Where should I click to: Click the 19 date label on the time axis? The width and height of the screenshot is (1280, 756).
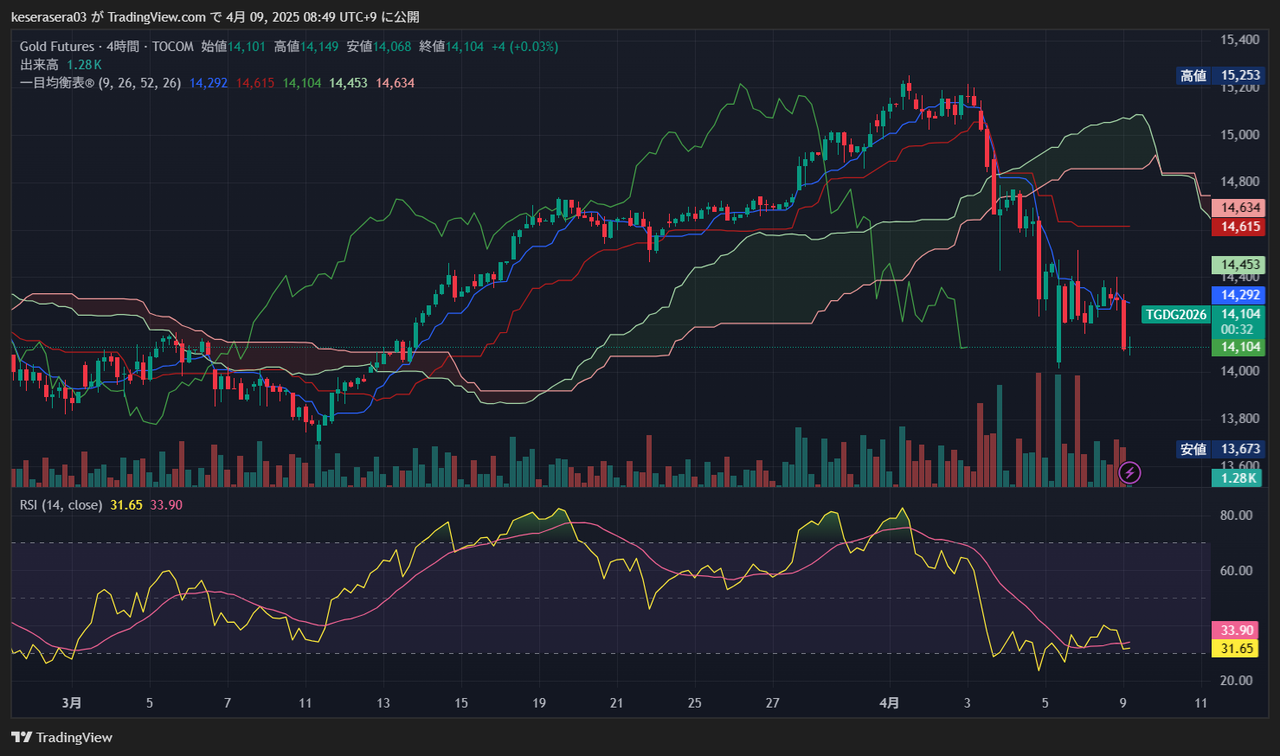point(539,703)
